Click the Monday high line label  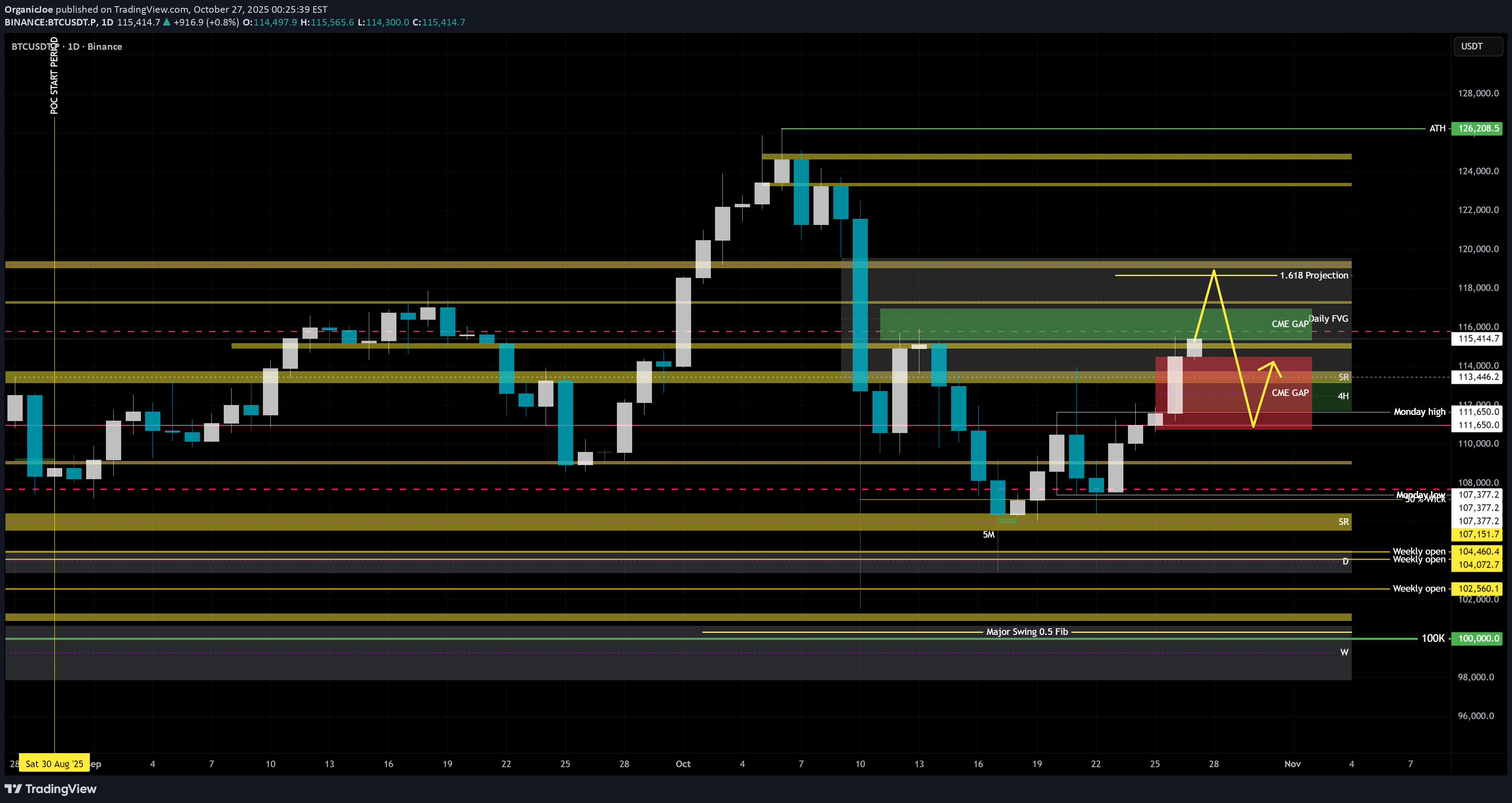click(x=1419, y=412)
